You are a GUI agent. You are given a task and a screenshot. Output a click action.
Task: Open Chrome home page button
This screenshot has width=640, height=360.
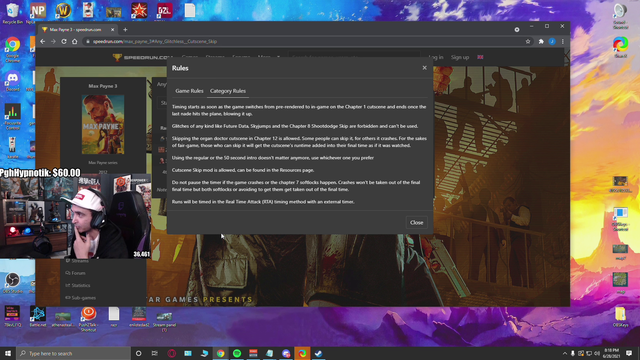74,41
